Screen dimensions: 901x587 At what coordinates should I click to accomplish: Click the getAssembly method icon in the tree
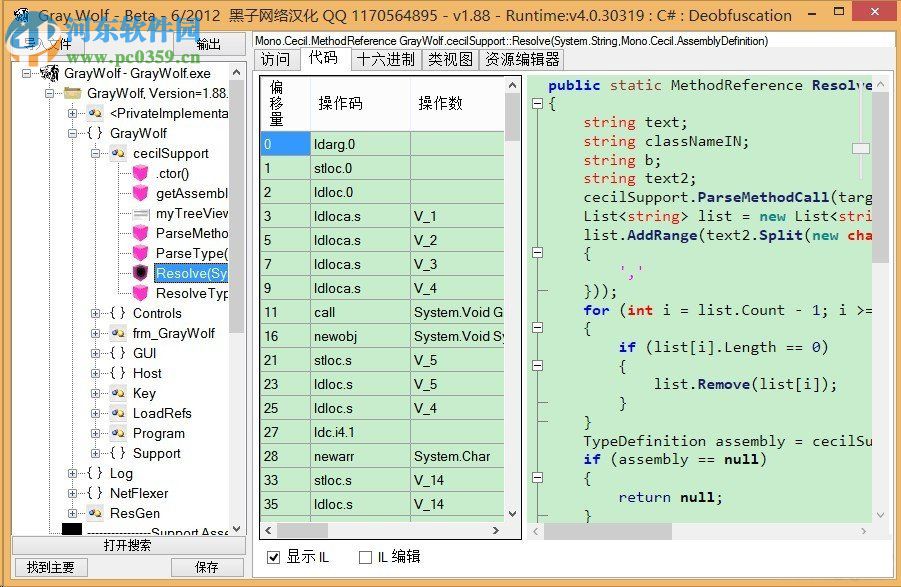(x=140, y=193)
